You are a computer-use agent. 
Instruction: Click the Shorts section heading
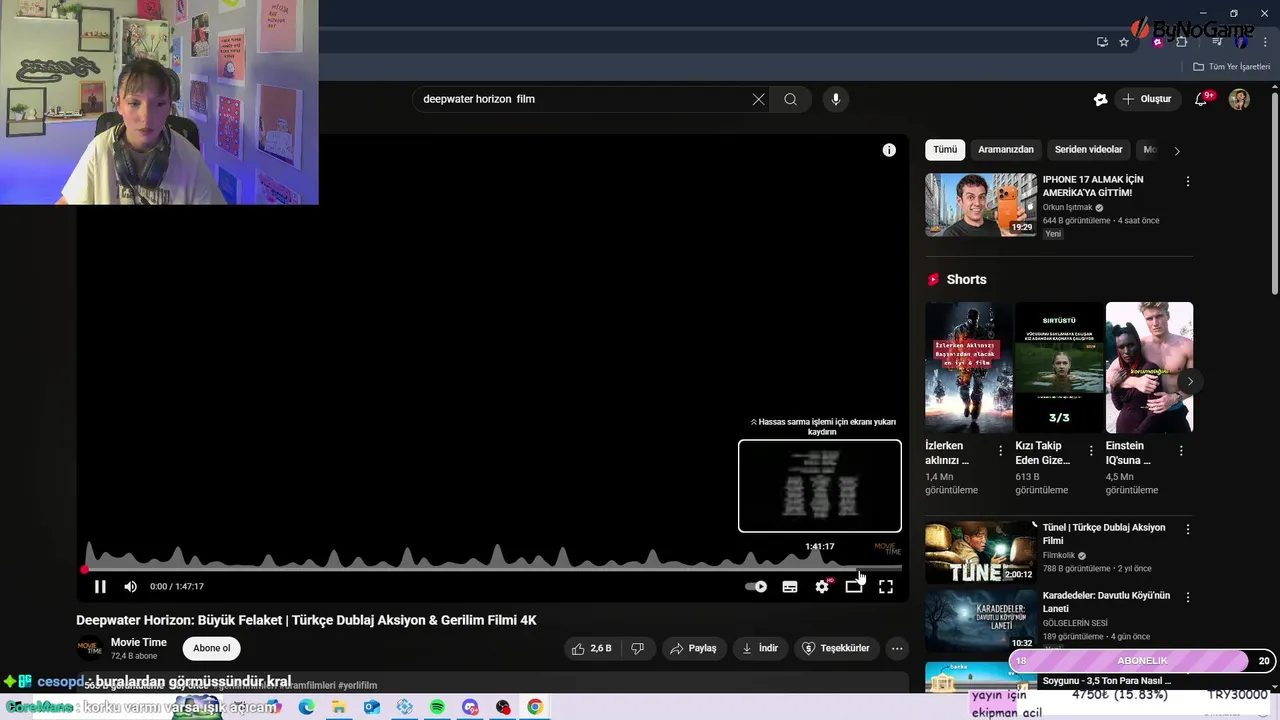click(966, 280)
